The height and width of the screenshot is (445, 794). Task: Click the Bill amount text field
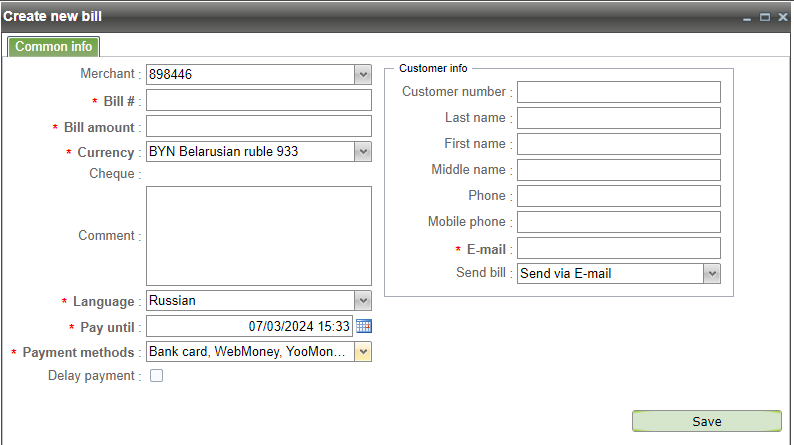[x=259, y=126]
